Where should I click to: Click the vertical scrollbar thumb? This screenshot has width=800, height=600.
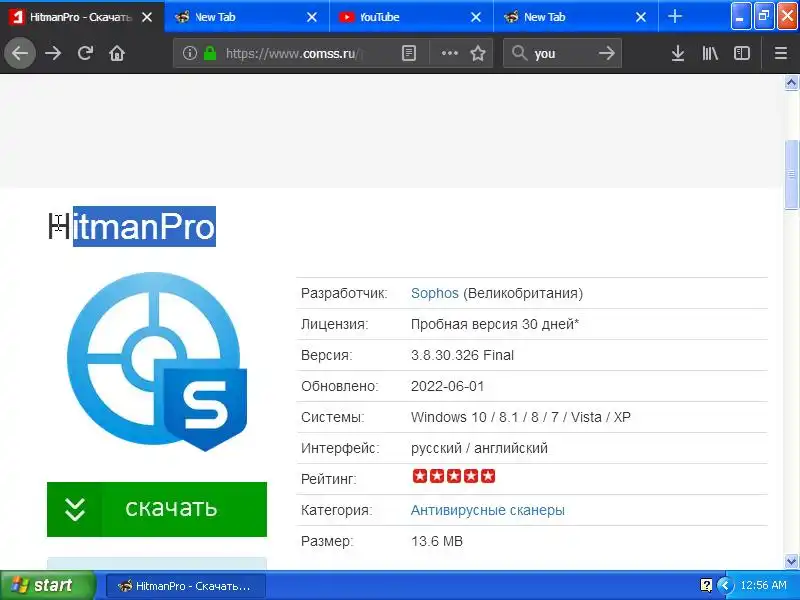[791, 174]
